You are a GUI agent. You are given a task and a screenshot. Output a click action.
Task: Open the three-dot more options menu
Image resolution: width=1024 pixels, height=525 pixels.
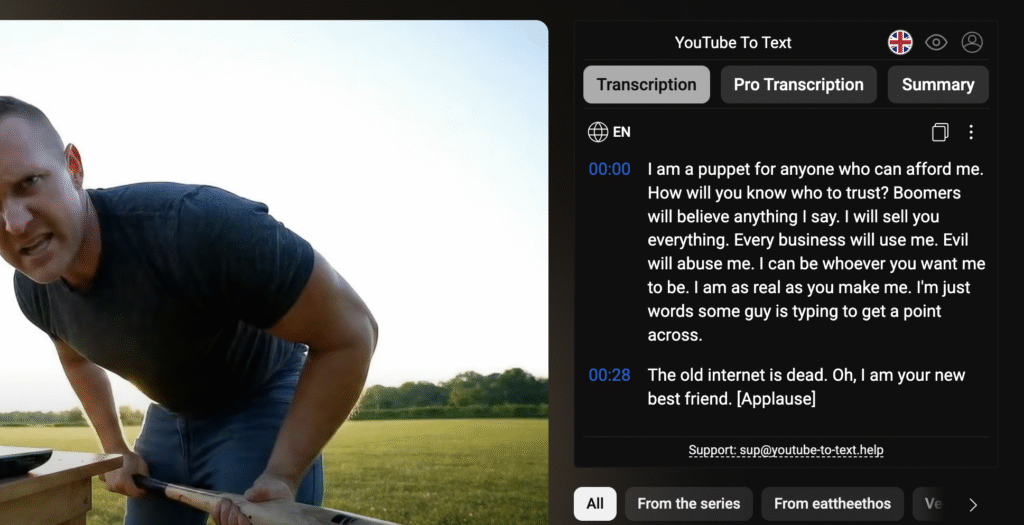[971, 132]
